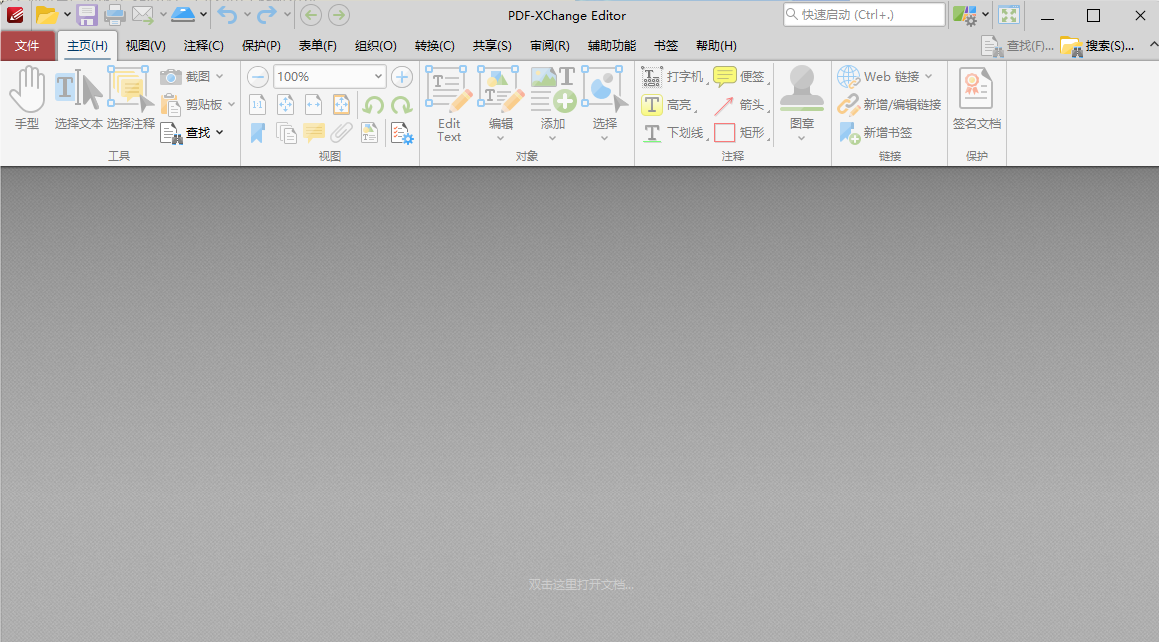
Task: Select the Underline (下划线) tool
Action: (674, 133)
